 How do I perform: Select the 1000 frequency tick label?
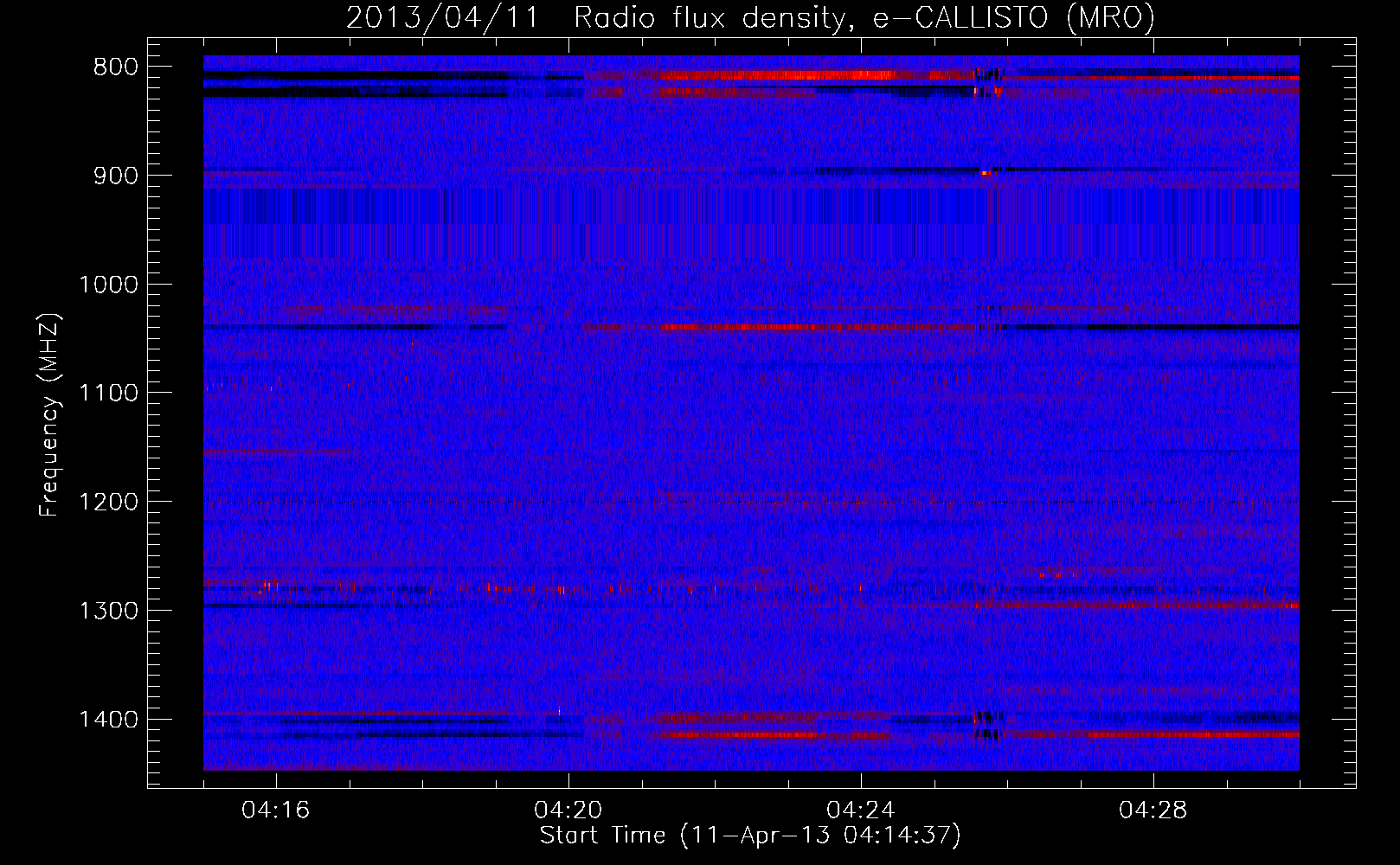pyautogui.click(x=108, y=285)
